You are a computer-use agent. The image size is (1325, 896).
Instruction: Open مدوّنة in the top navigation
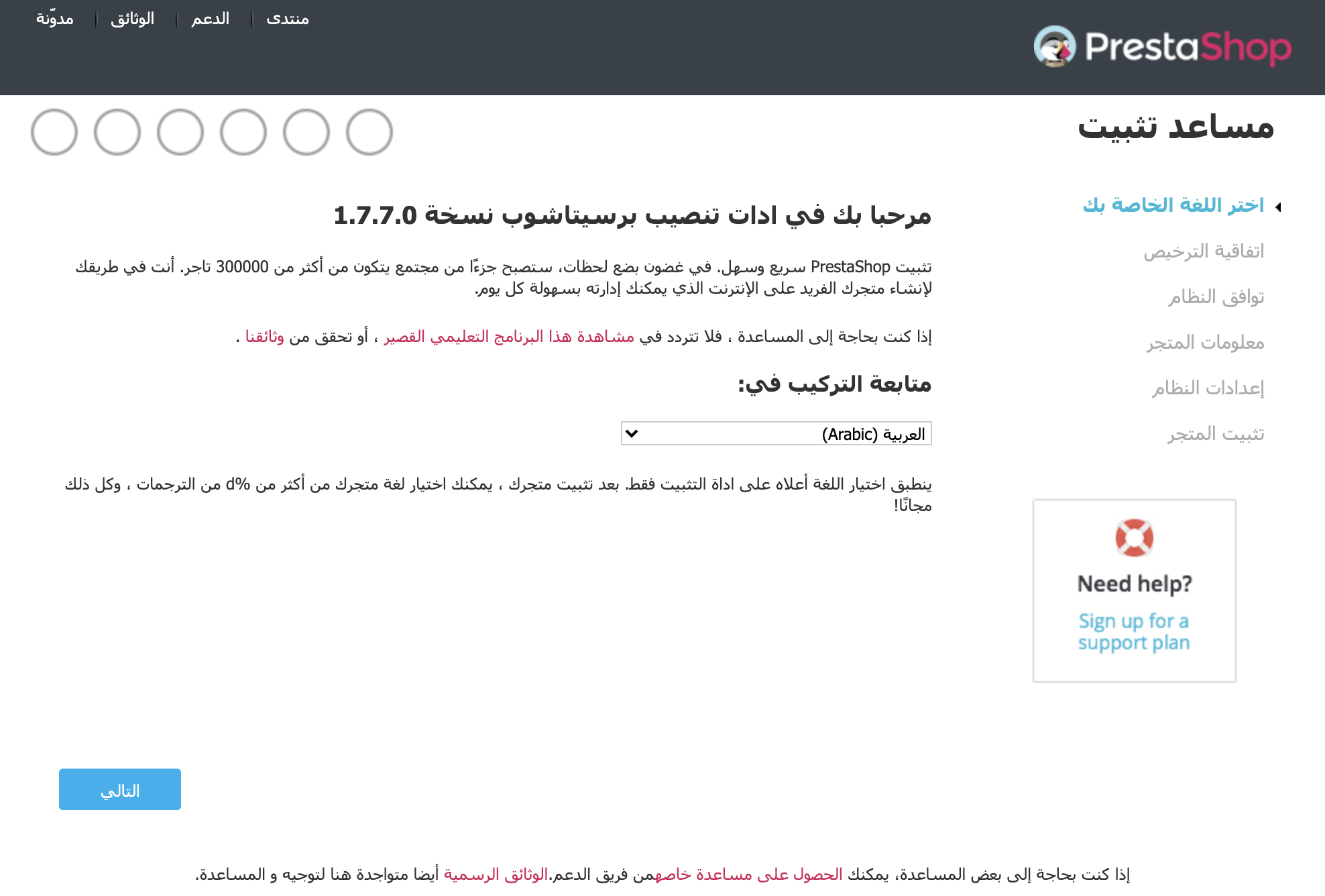click(x=55, y=19)
